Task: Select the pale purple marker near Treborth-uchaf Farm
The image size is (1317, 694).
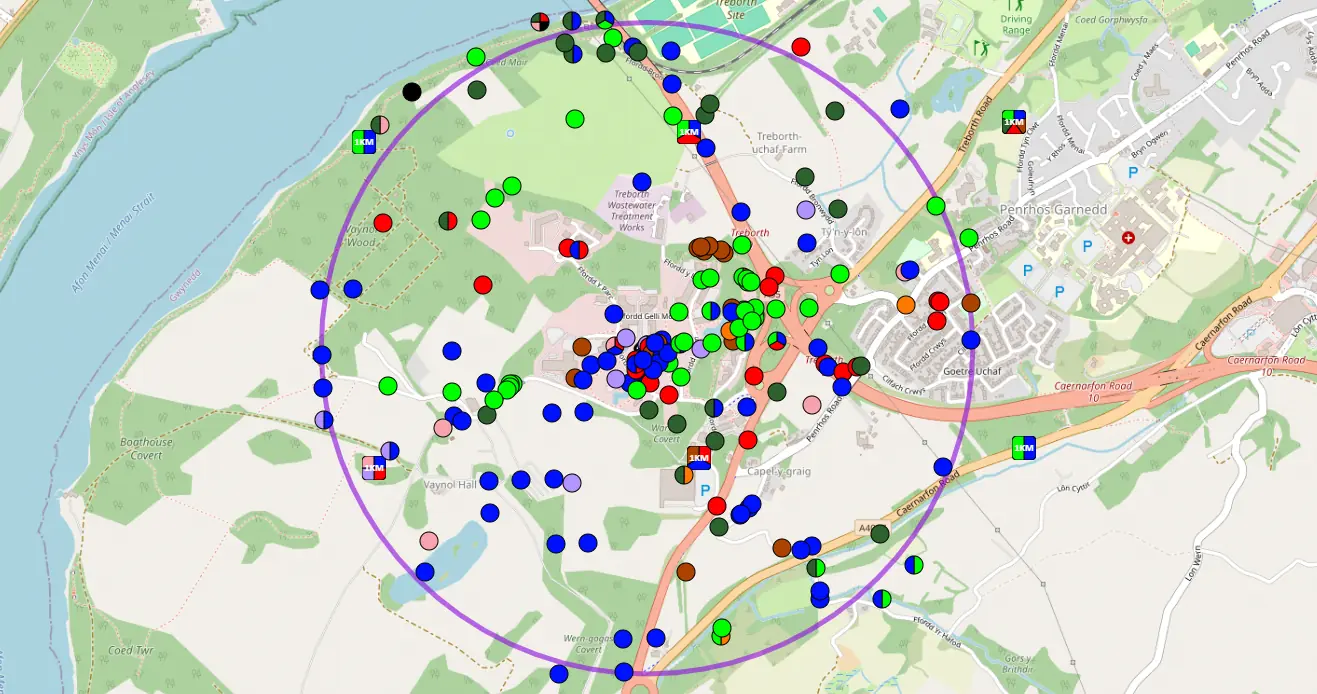Action: 807,210
